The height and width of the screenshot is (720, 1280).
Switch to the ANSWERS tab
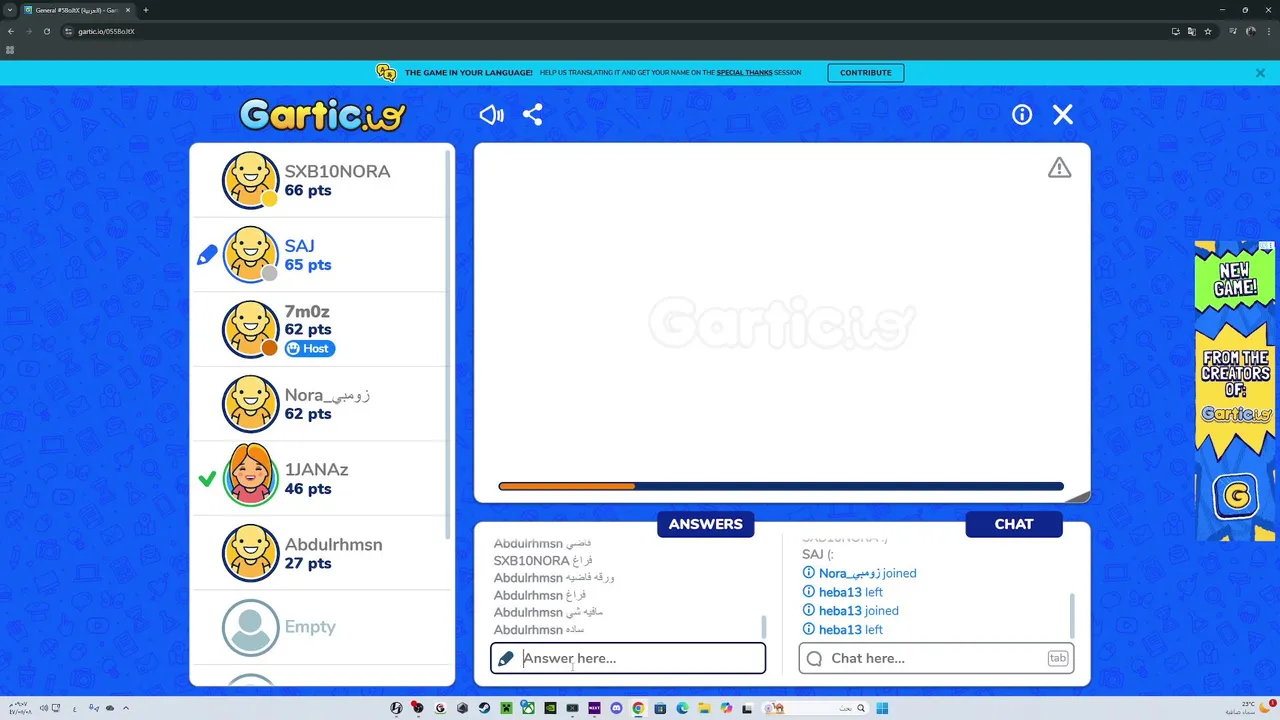pos(706,524)
